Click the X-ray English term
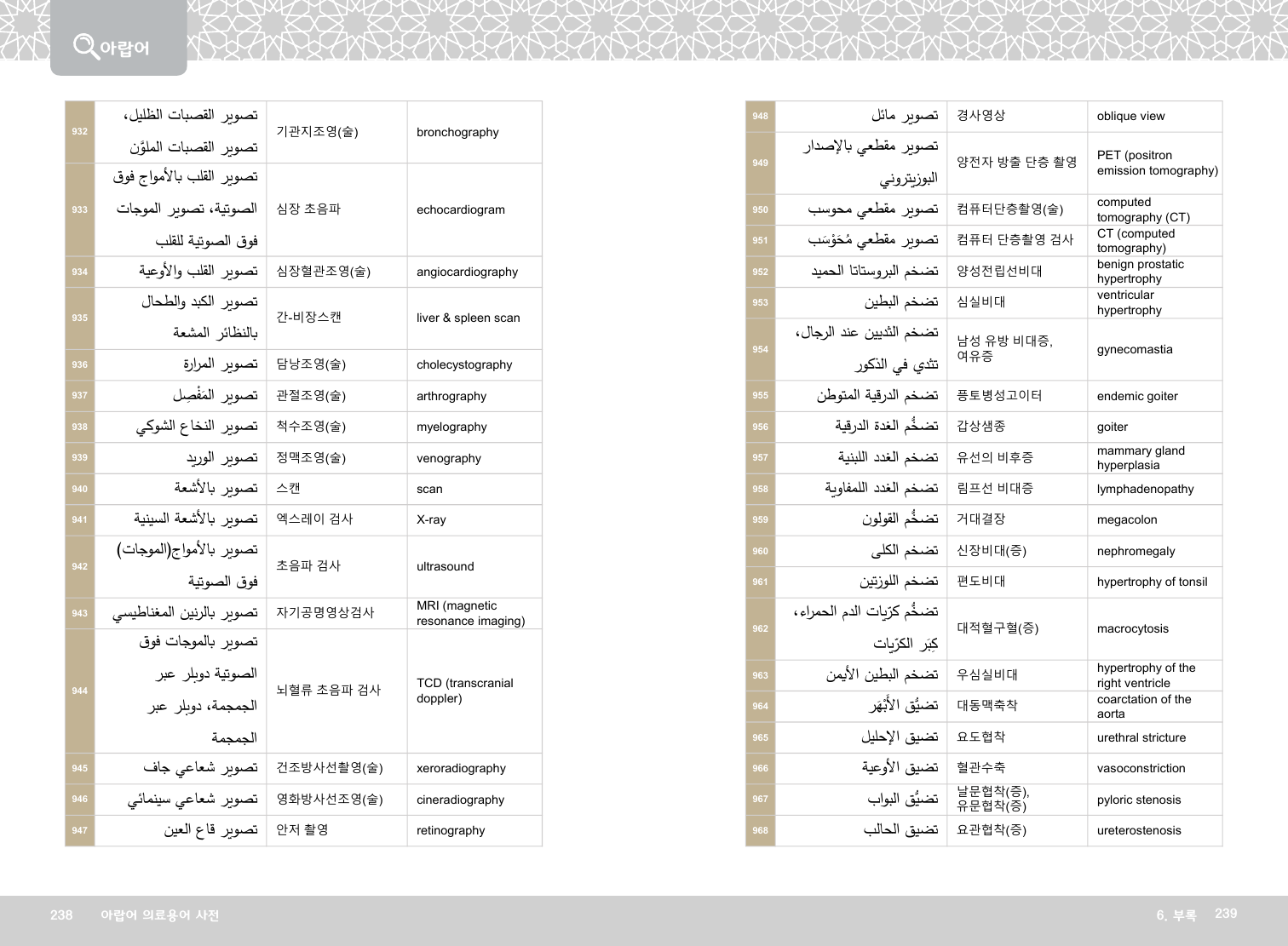 click(431, 520)
